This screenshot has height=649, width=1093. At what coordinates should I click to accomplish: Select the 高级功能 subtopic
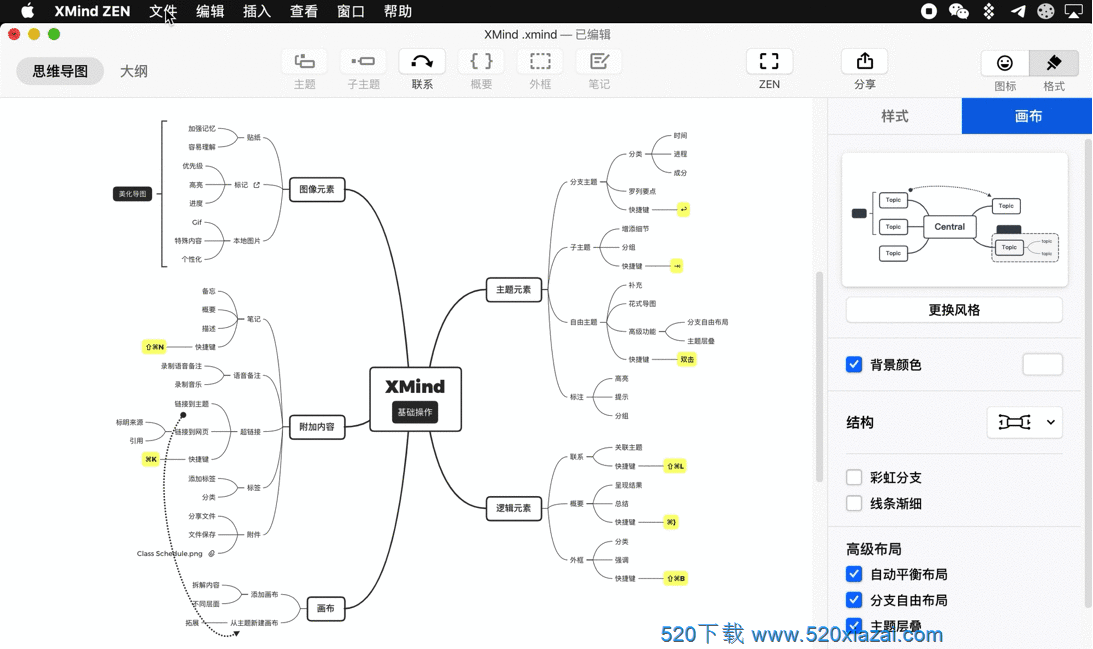(x=642, y=331)
